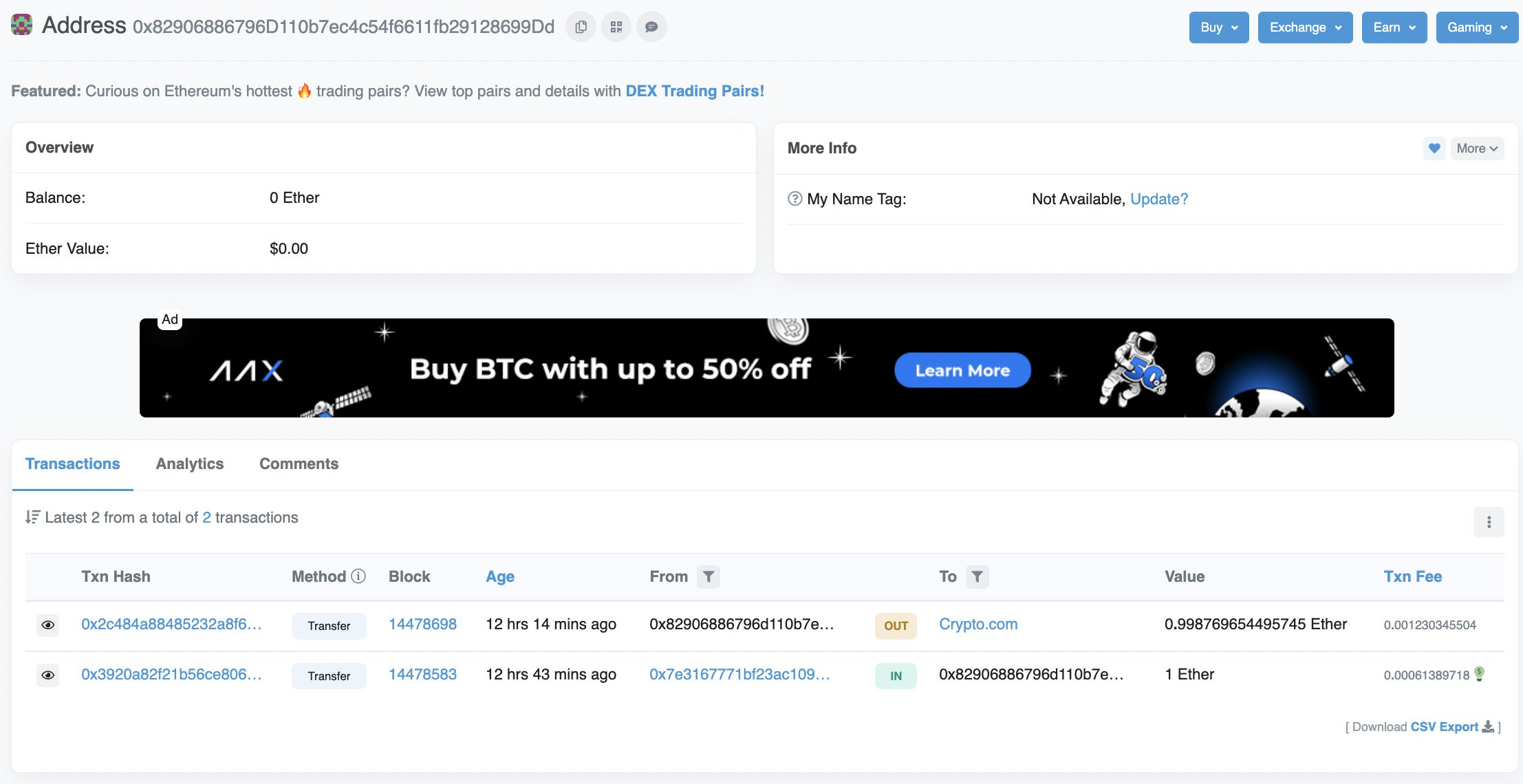Expand the Buy dropdown

click(x=1219, y=28)
